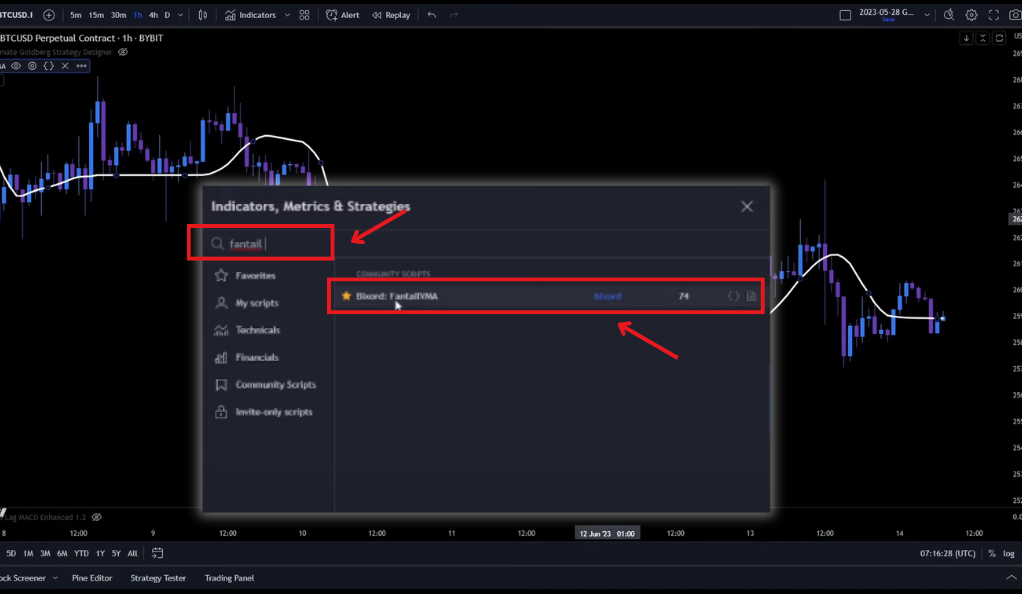
Task: Open the Favorites category in dialog
Action: click(255, 276)
